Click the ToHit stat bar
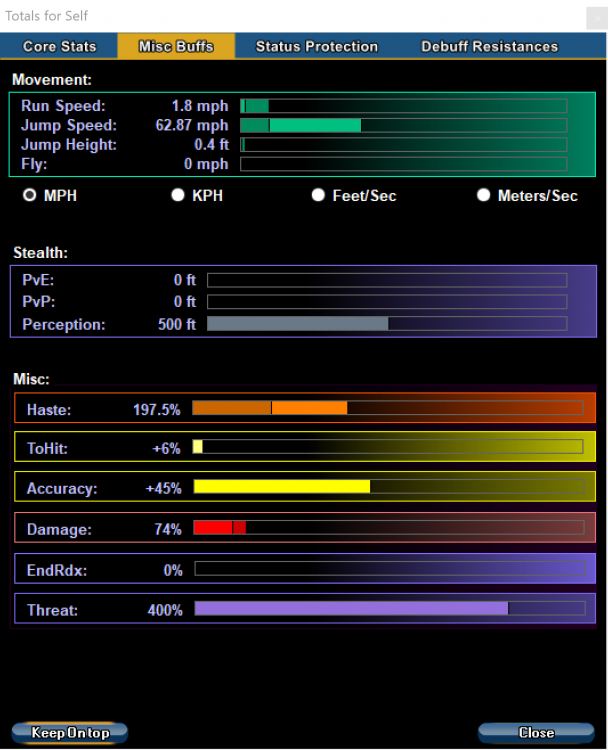 [388, 447]
